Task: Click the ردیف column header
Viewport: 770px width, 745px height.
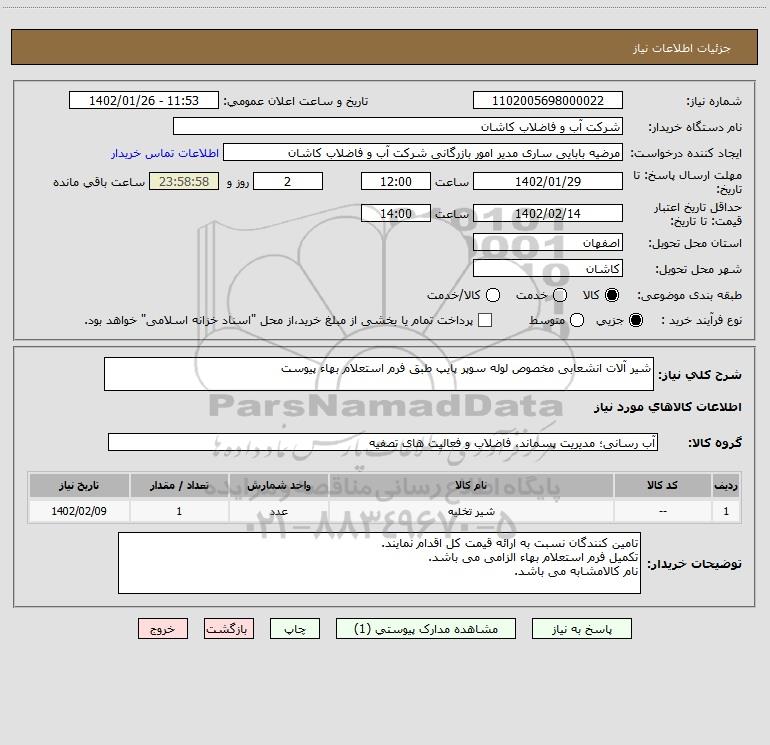Action: [x=726, y=486]
